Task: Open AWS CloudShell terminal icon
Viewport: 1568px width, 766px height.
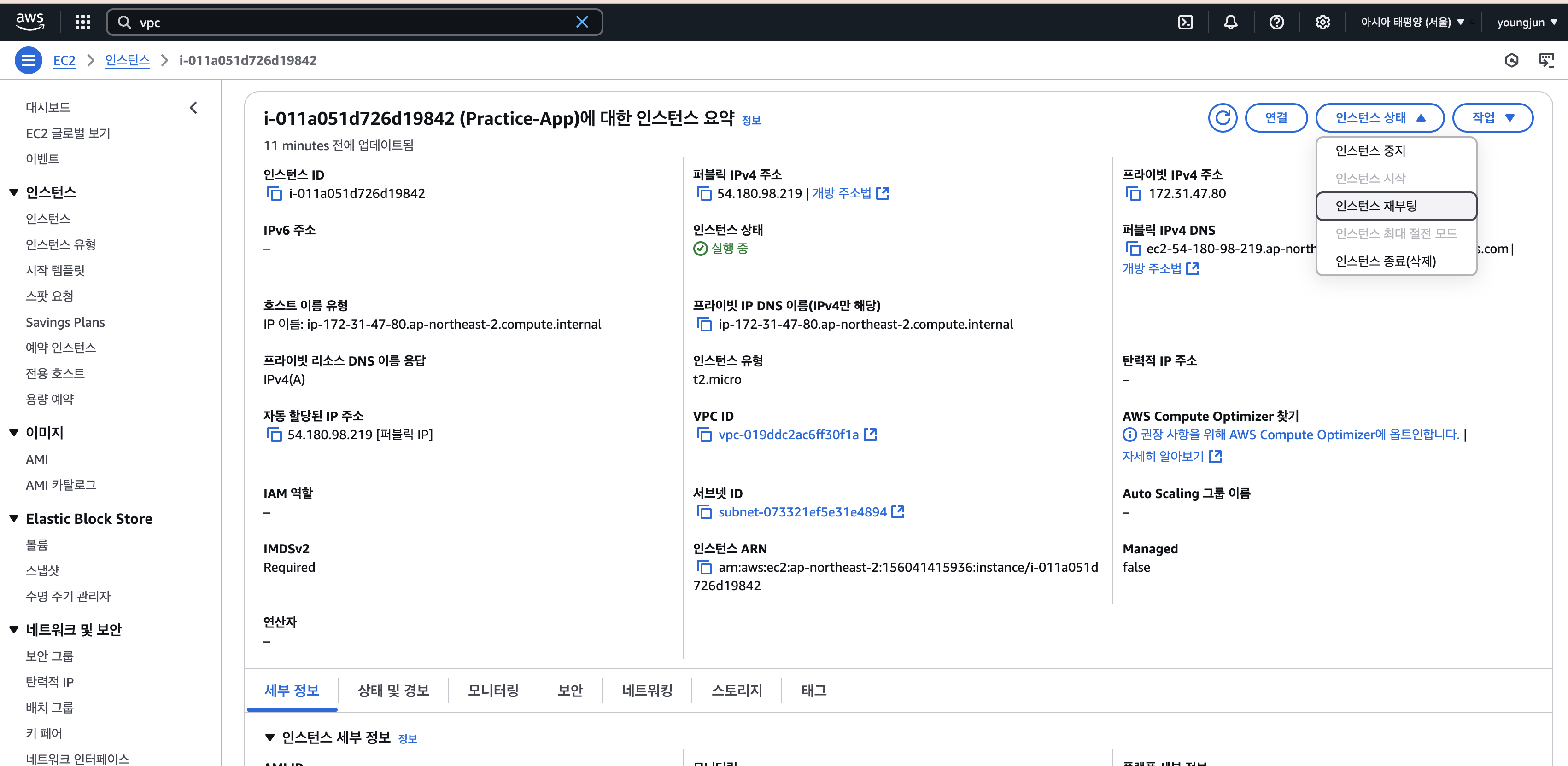Action: click(1185, 23)
